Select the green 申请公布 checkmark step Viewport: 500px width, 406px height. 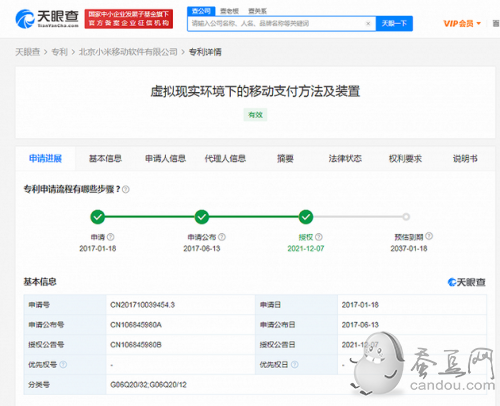(x=202, y=217)
